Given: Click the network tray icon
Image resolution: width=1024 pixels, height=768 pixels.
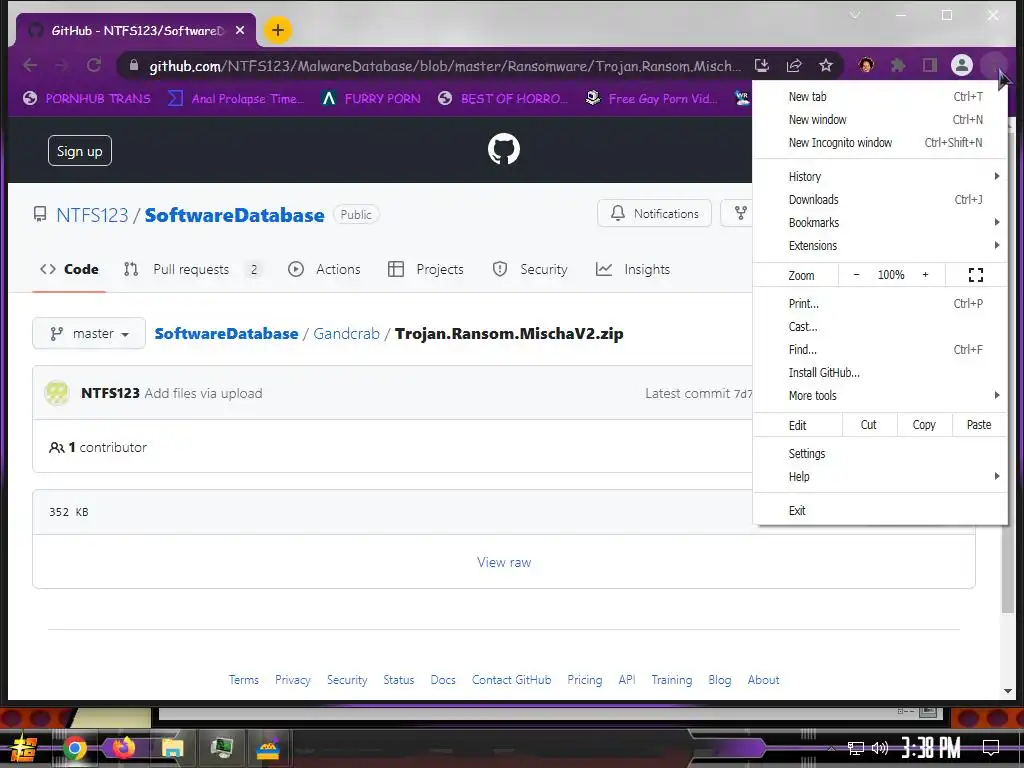Looking at the screenshot, I should (856, 748).
